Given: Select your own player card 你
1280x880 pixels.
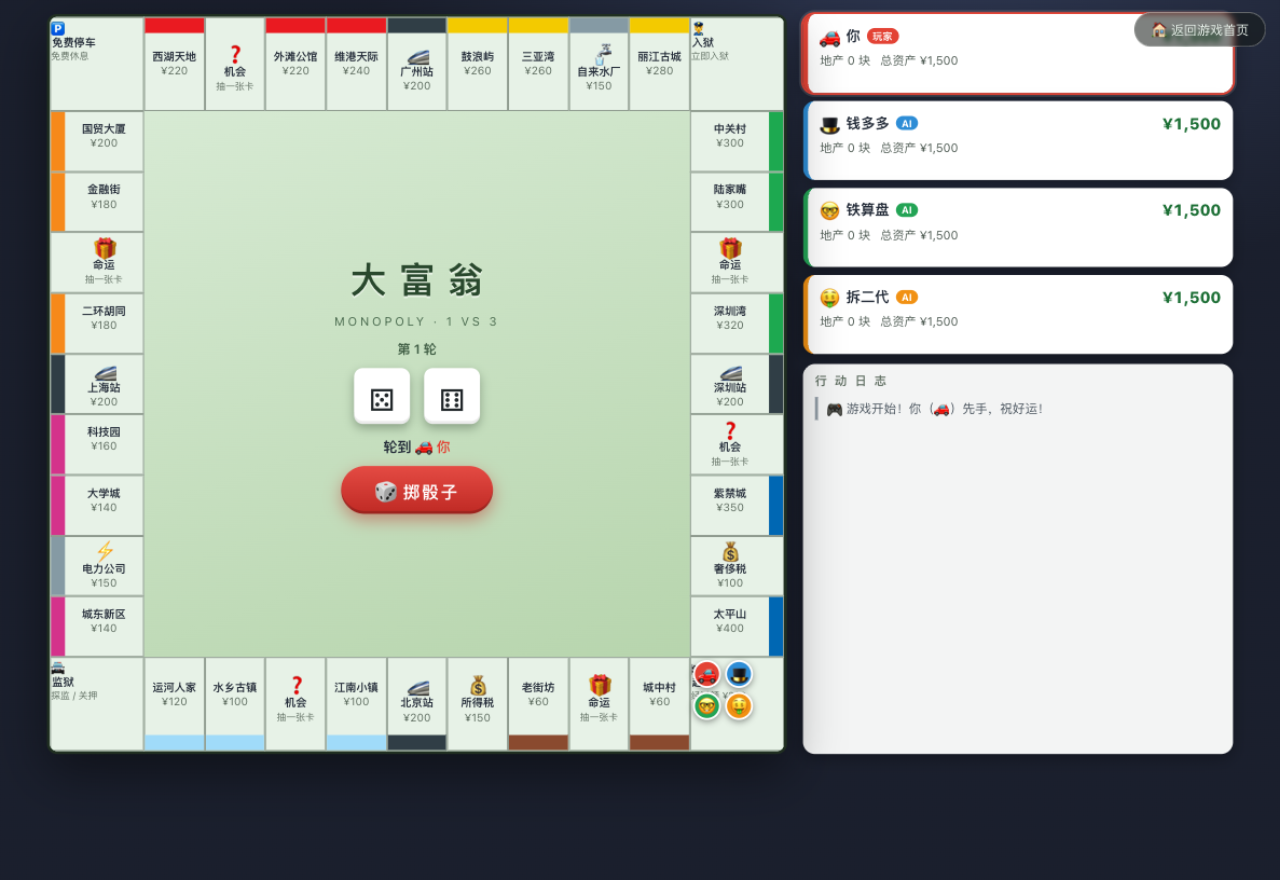Looking at the screenshot, I should pyautogui.click(x=1019, y=53).
